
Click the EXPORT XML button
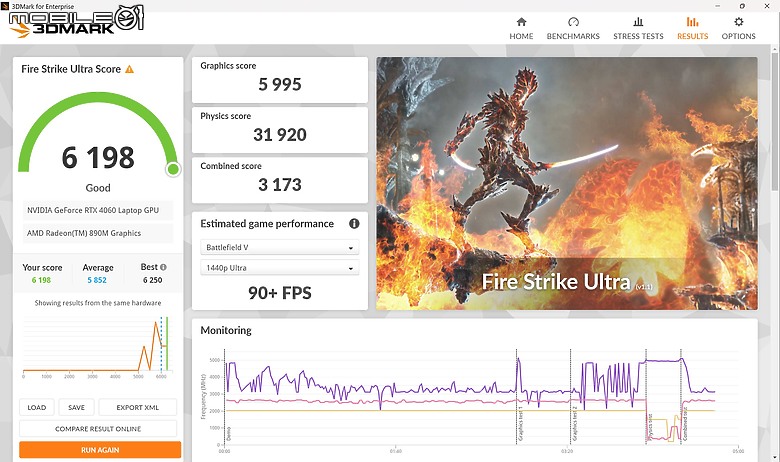(x=138, y=407)
